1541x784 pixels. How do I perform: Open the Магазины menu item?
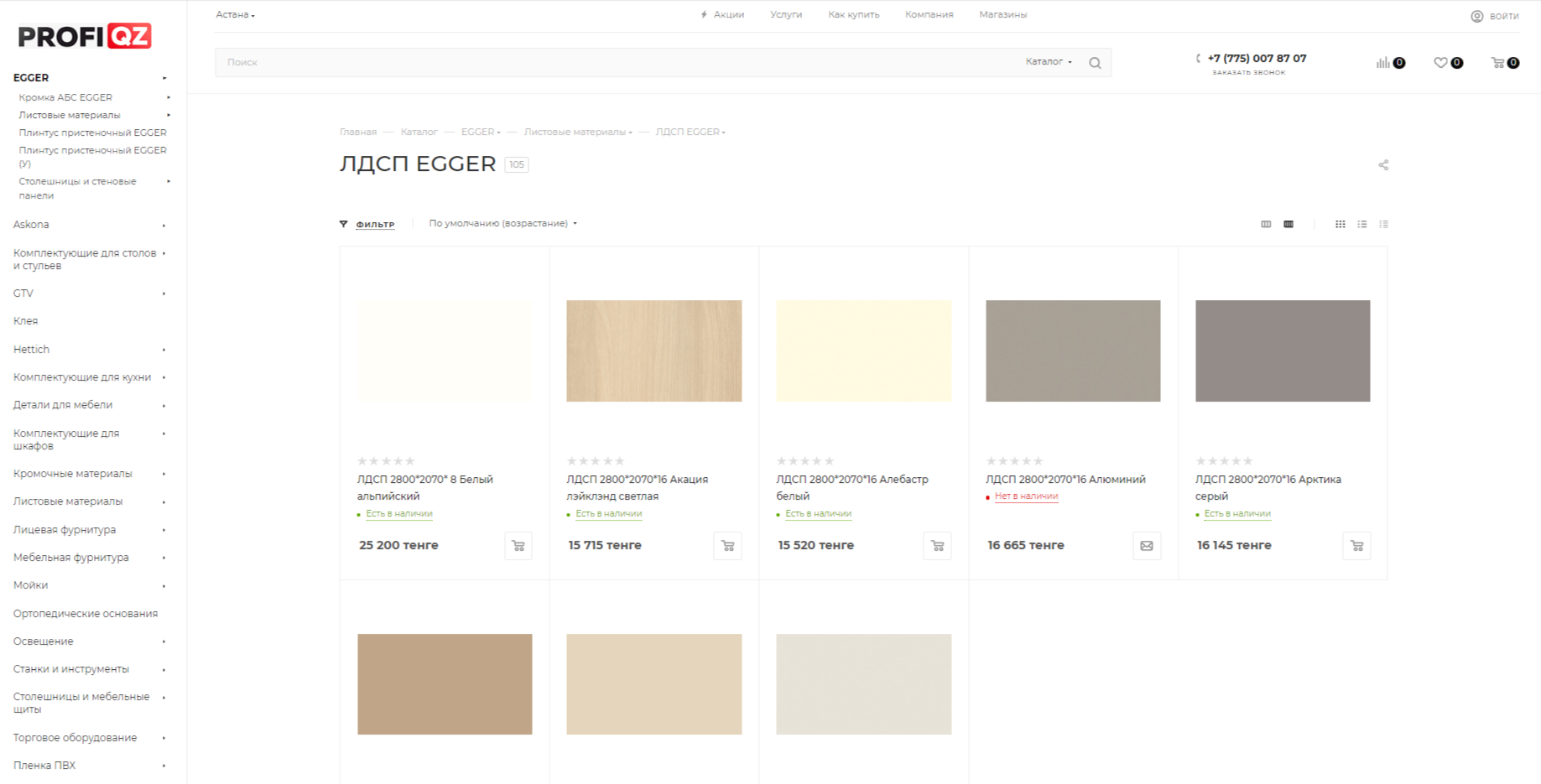pyautogui.click(x=1003, y=15)
